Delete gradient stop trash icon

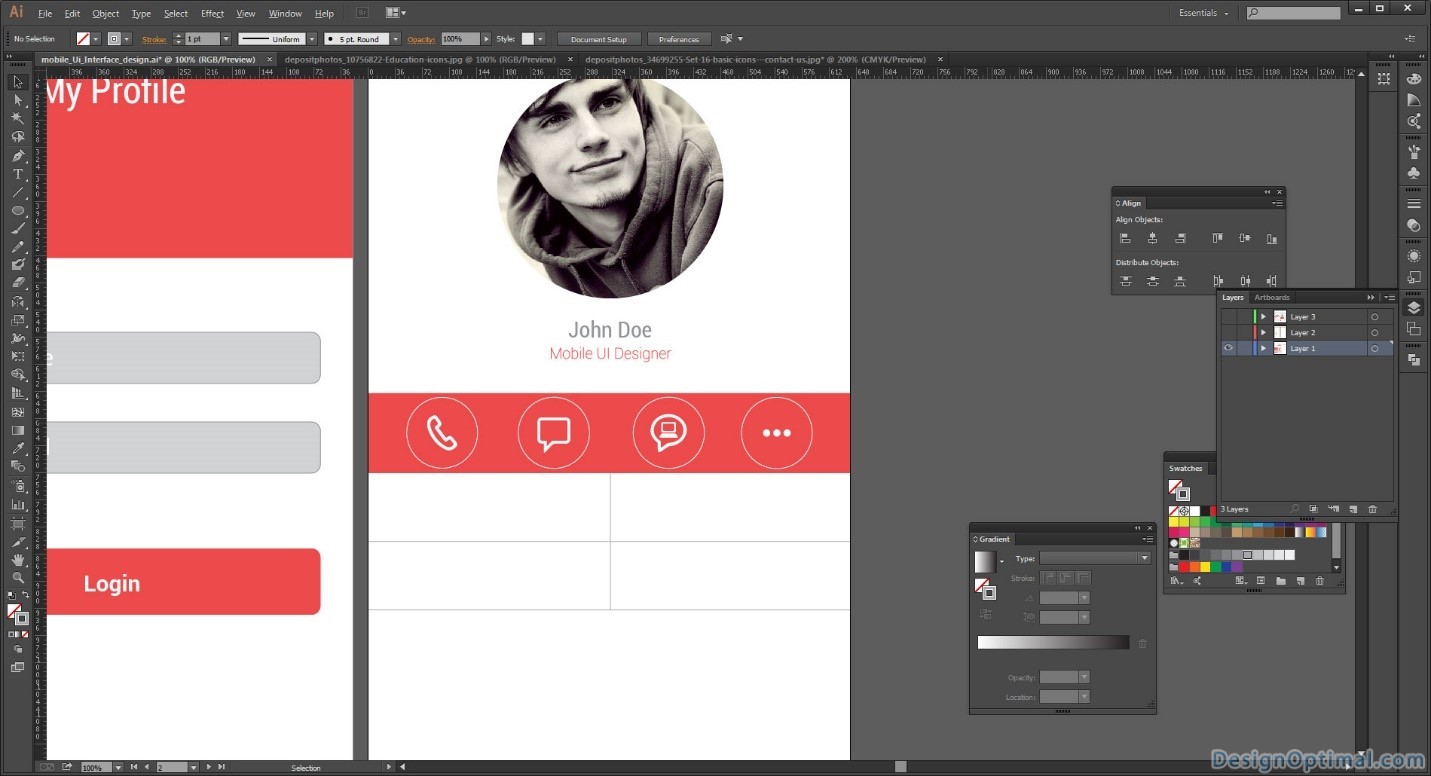[x=1143, y=643]
